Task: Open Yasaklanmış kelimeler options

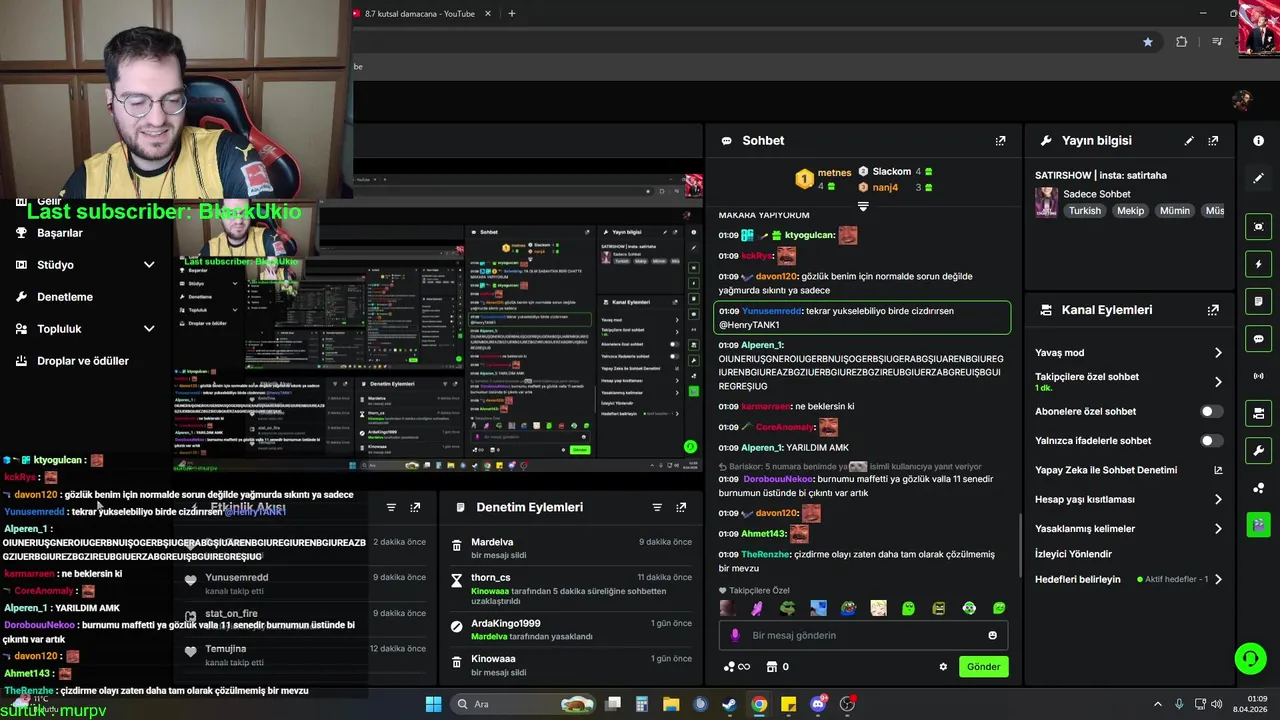Action: 1128,528
